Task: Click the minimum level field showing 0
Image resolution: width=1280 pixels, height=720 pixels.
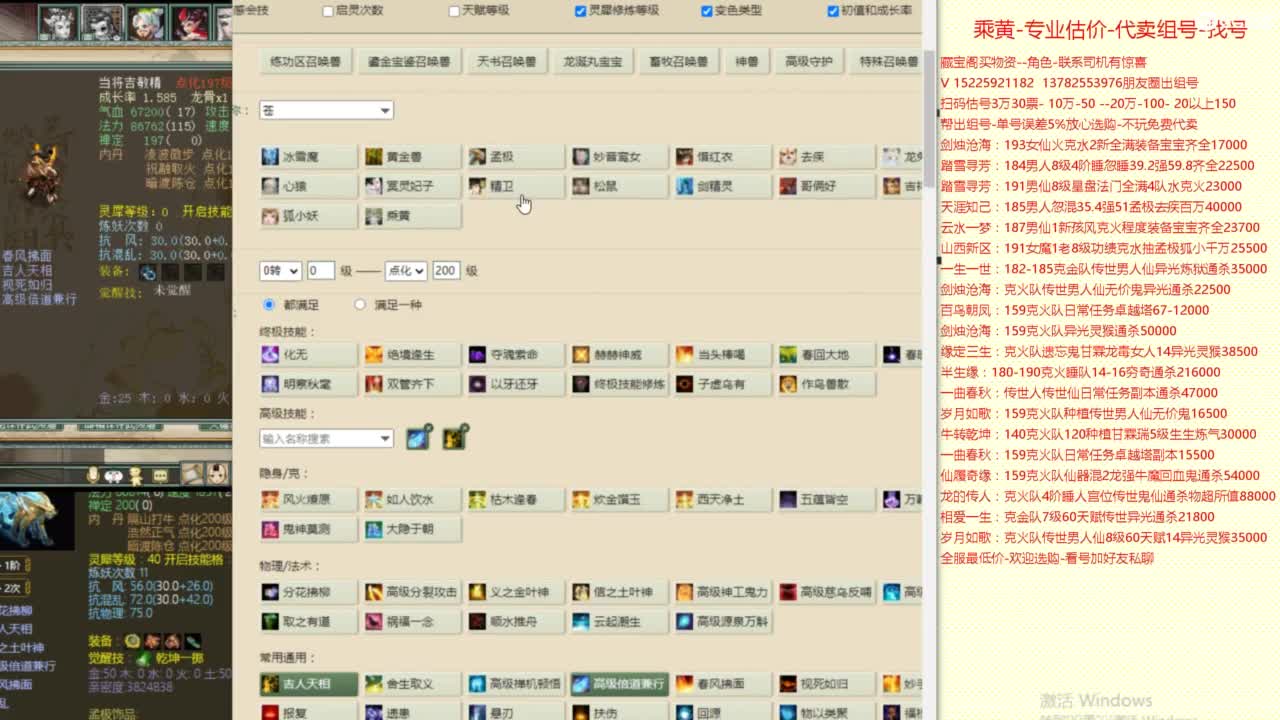Action: [x=320, y=270]
